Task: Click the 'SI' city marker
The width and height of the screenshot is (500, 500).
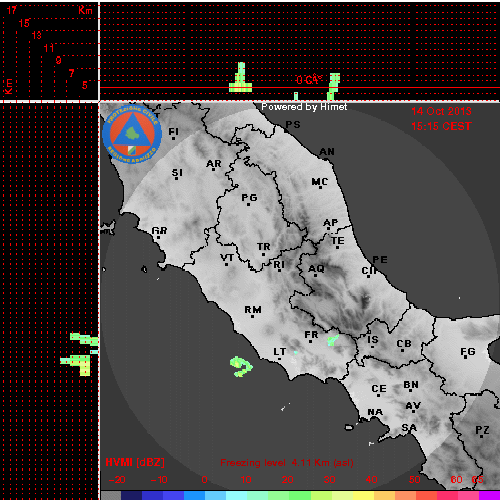Action: coord(177,174)
